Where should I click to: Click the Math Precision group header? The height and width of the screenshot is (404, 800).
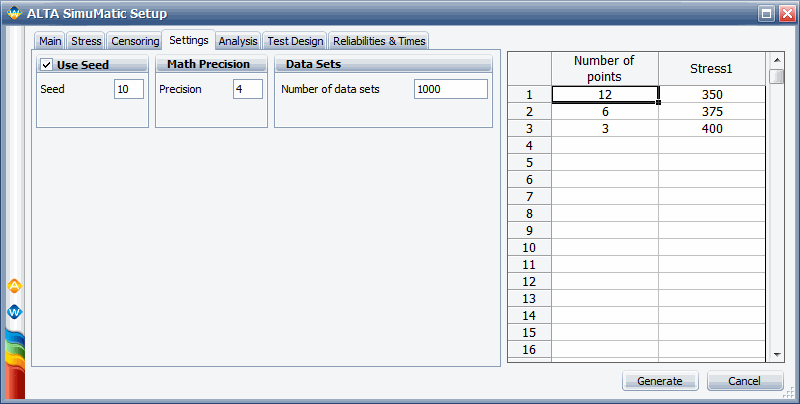click(211, 64)
